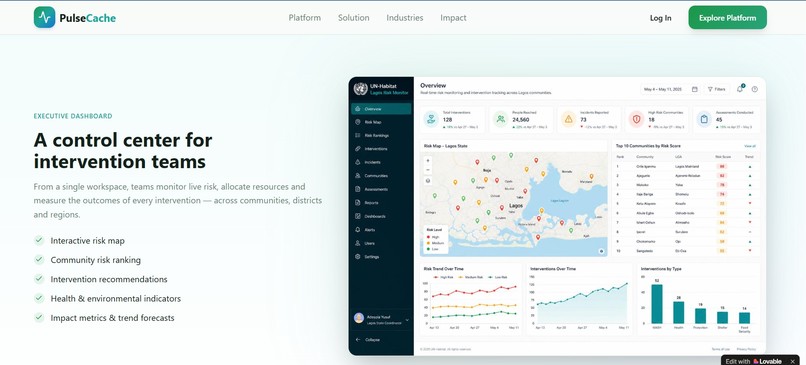Click the Health bar valued 28
This screenshot has width=806, height=365.
point(679,313)
